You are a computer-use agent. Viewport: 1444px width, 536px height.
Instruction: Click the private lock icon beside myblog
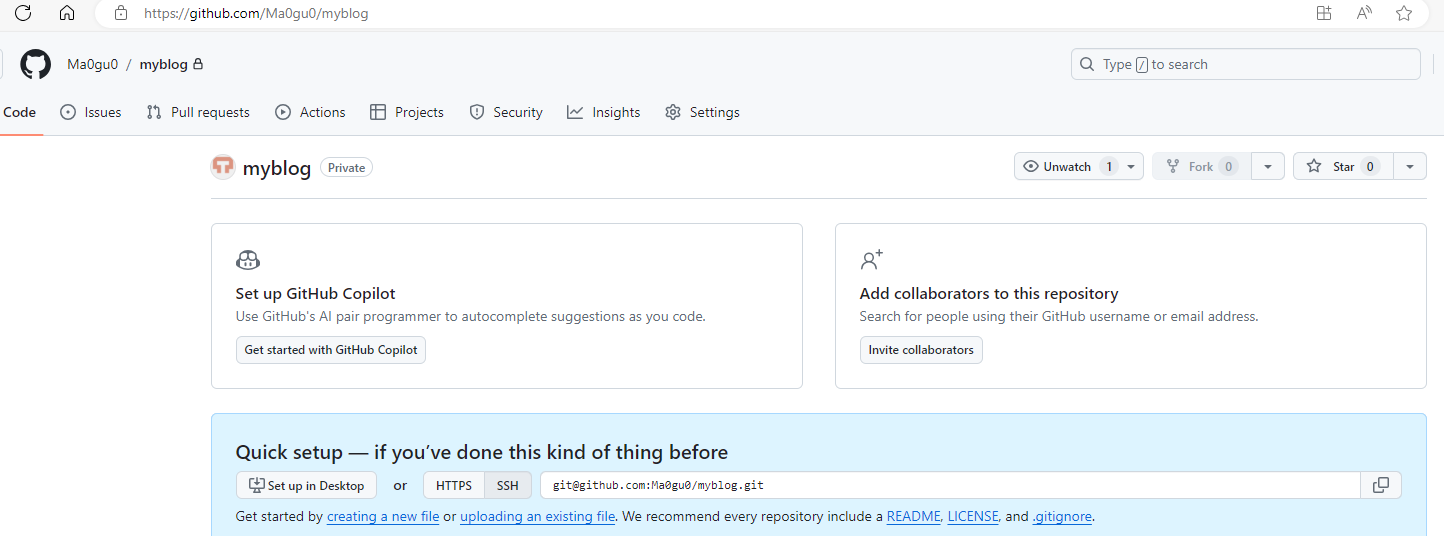[x=198, y=64]
